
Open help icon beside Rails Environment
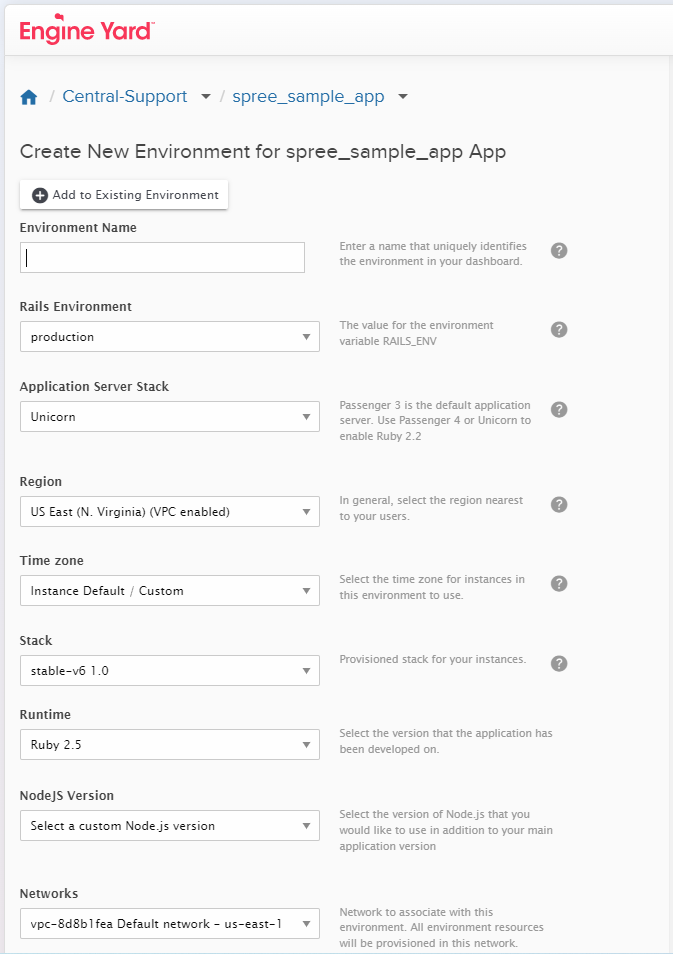(559, 329)
